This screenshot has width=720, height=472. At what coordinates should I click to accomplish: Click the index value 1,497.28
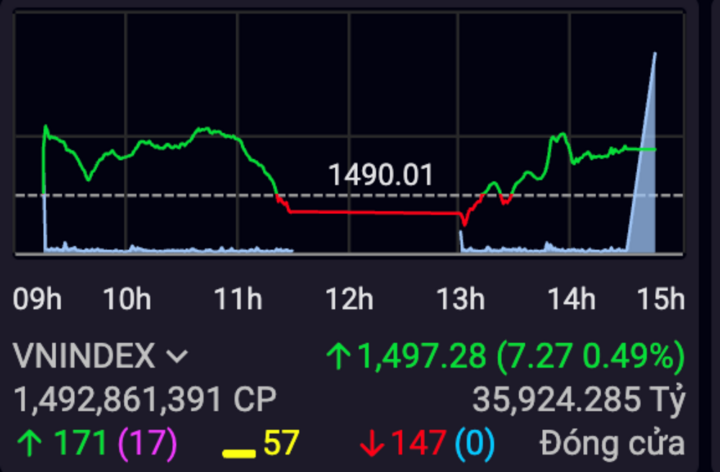coord(422,356)
